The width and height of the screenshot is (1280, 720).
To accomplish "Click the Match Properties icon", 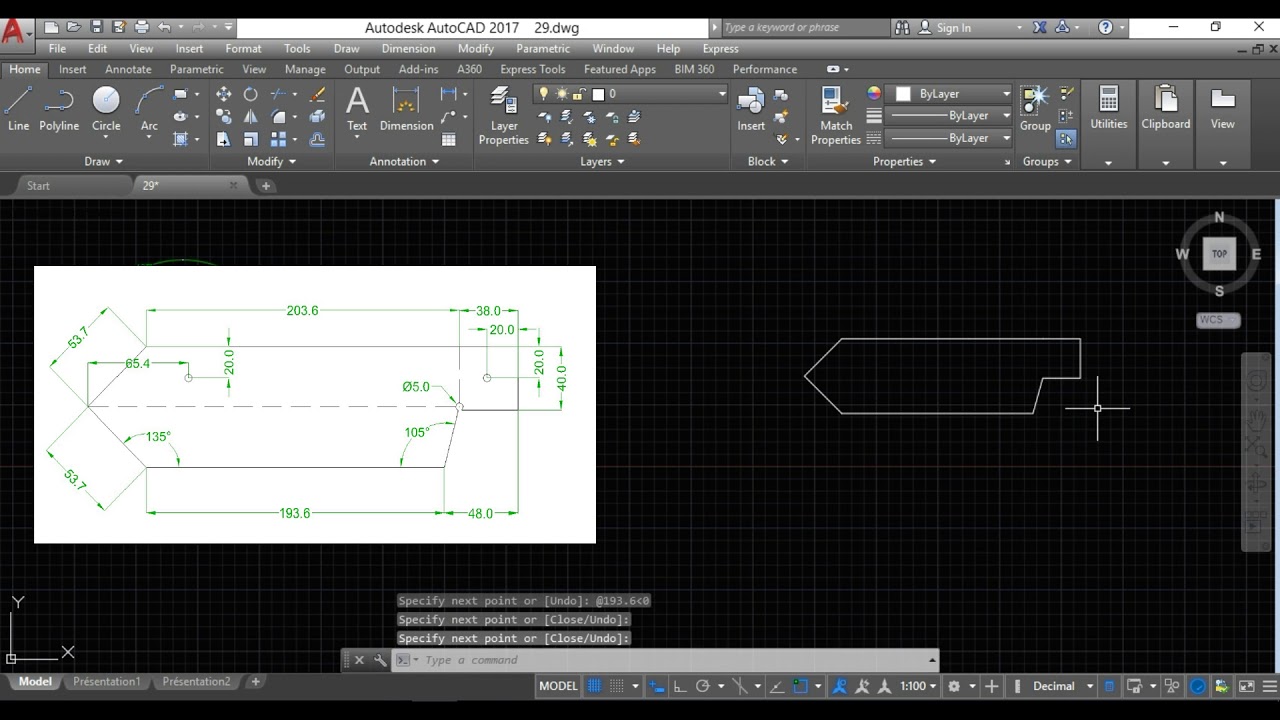I will point(835,116).
